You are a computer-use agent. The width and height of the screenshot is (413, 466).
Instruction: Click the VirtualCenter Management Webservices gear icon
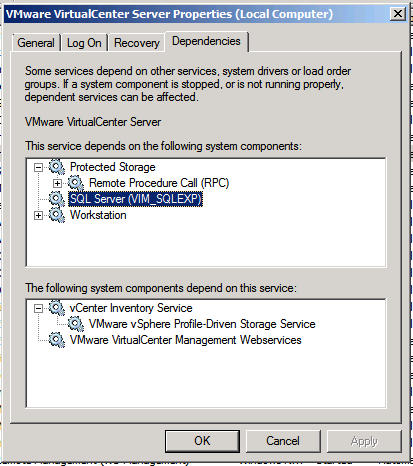click(x=57, y=340)
